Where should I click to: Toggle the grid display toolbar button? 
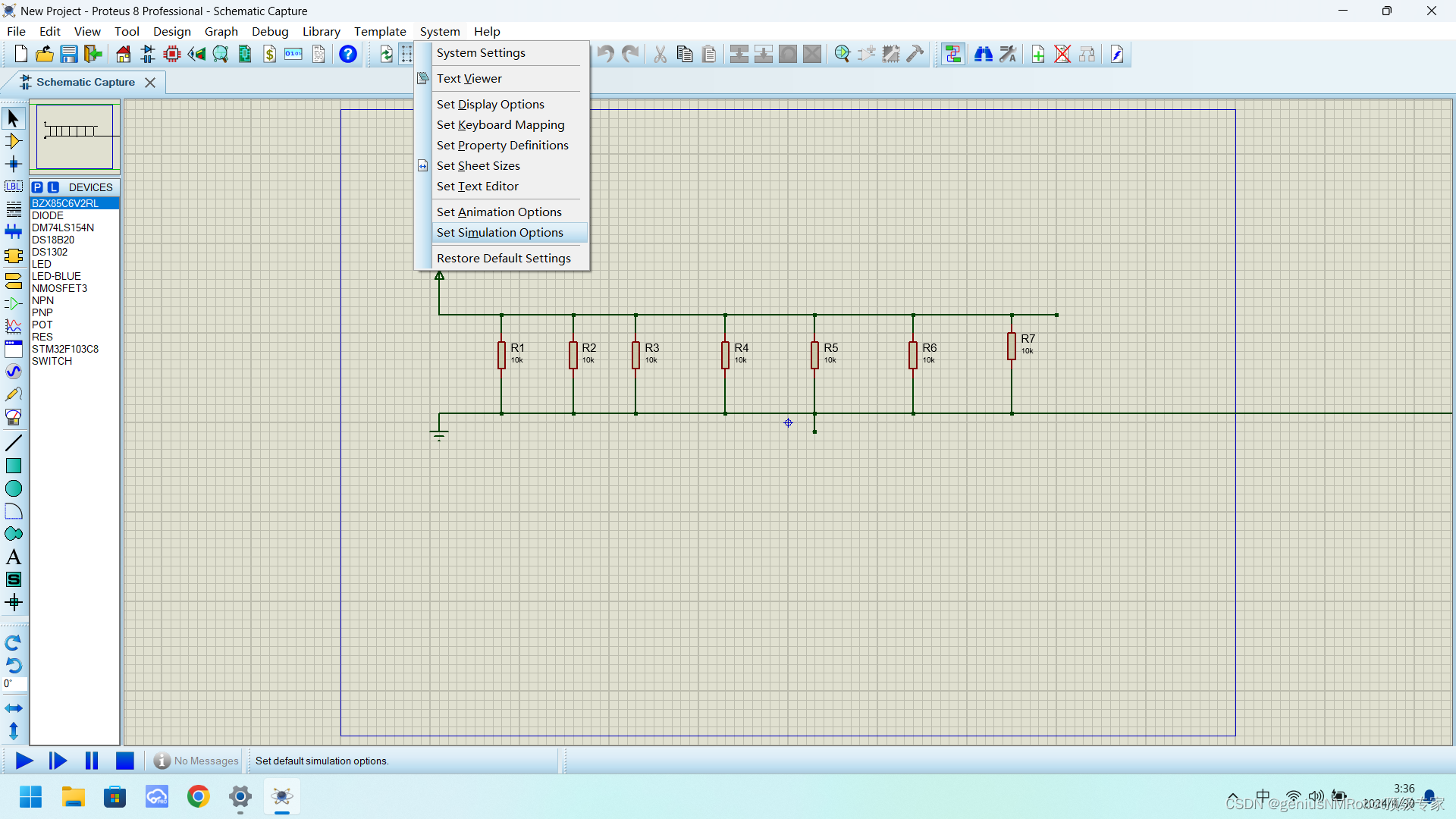(407, 54)
